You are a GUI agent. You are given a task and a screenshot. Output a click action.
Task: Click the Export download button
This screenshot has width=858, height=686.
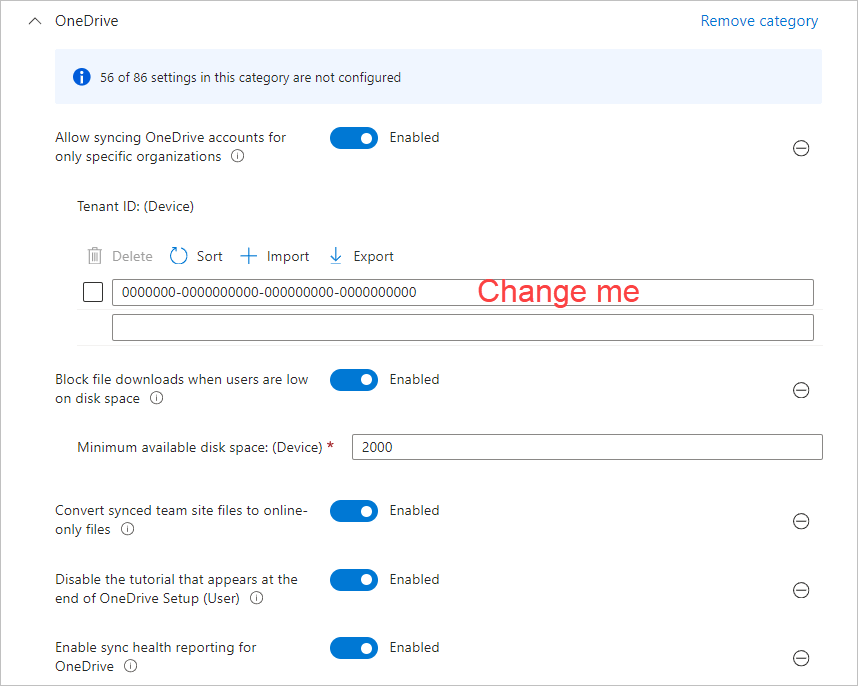[361, 256]
